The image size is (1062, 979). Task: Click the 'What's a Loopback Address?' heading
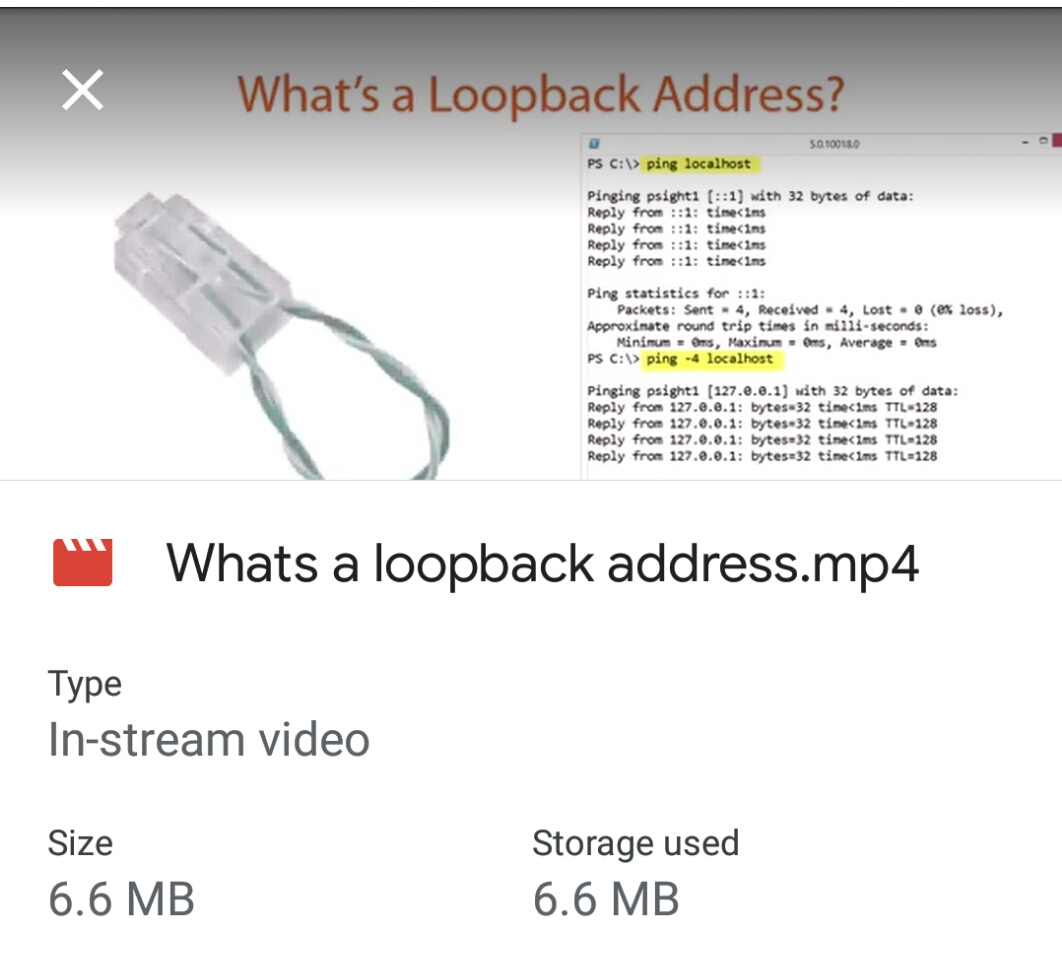coord(540,94)
